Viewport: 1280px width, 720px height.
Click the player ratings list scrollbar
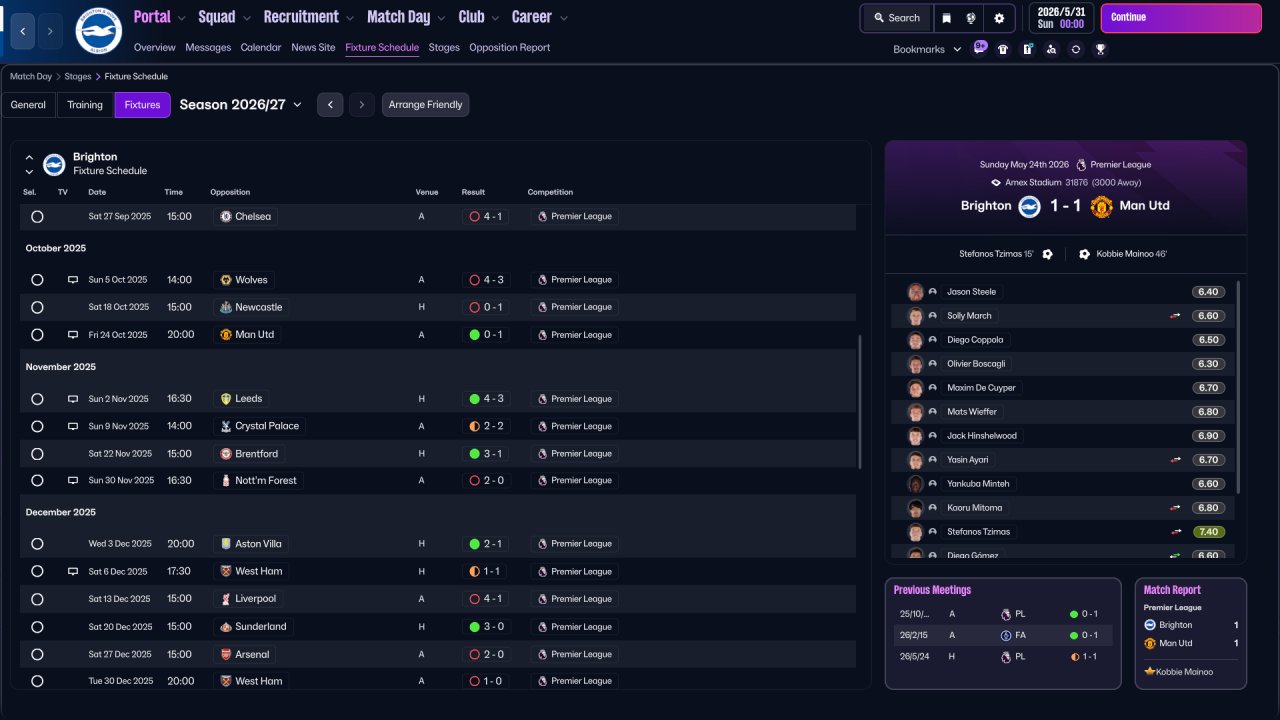(x=1238, y=387)
